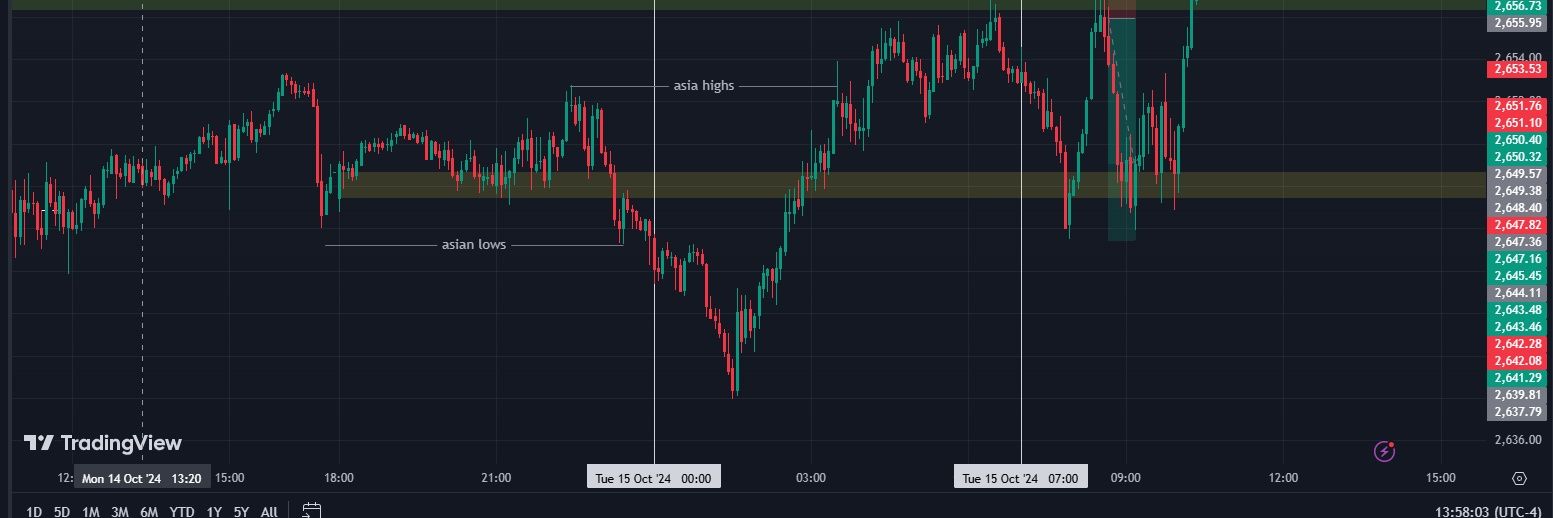Select the 1Y time range
The image size is (1553, 518).
[x=214, y=512]
